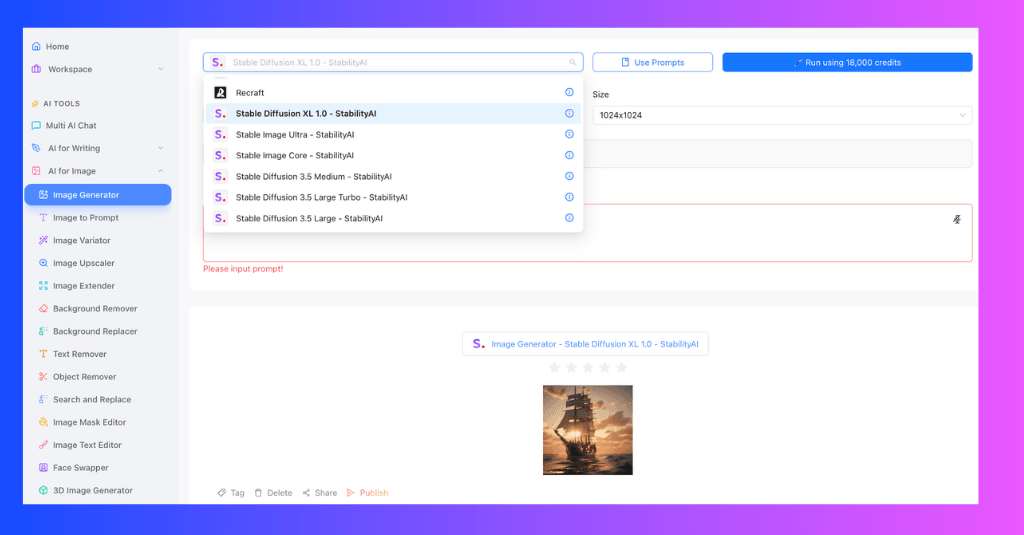Click inside the prompt text area
This screenshot has height=535, width=1024.
[x=588, y=233]
